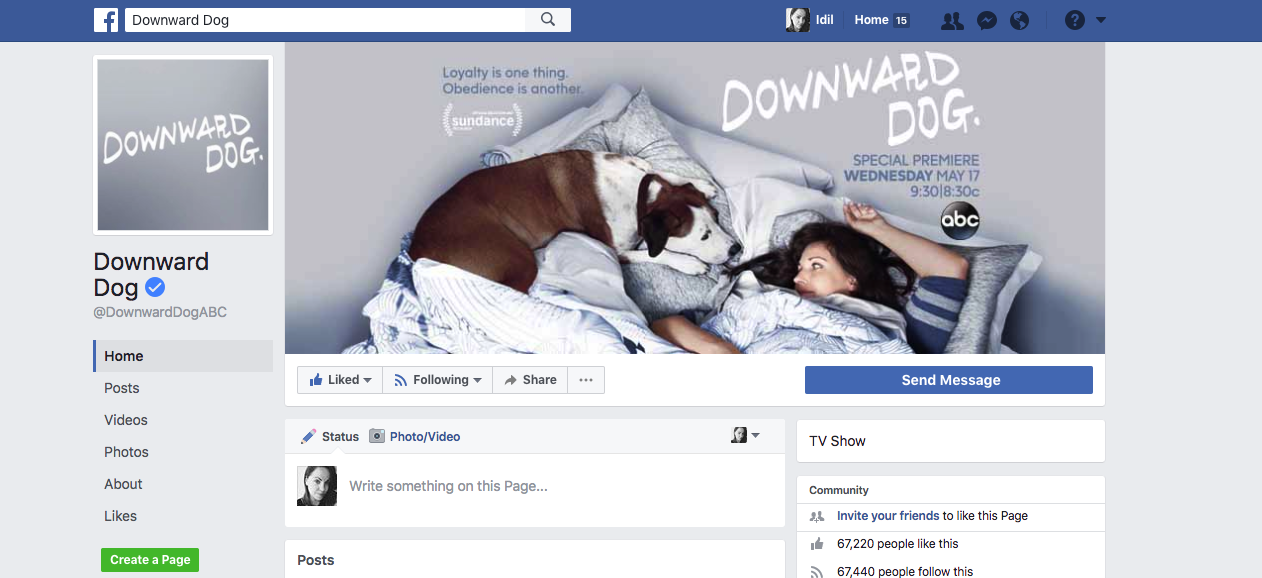
Task: Click Home notification count badge 15
Action: tap(901, 20)
